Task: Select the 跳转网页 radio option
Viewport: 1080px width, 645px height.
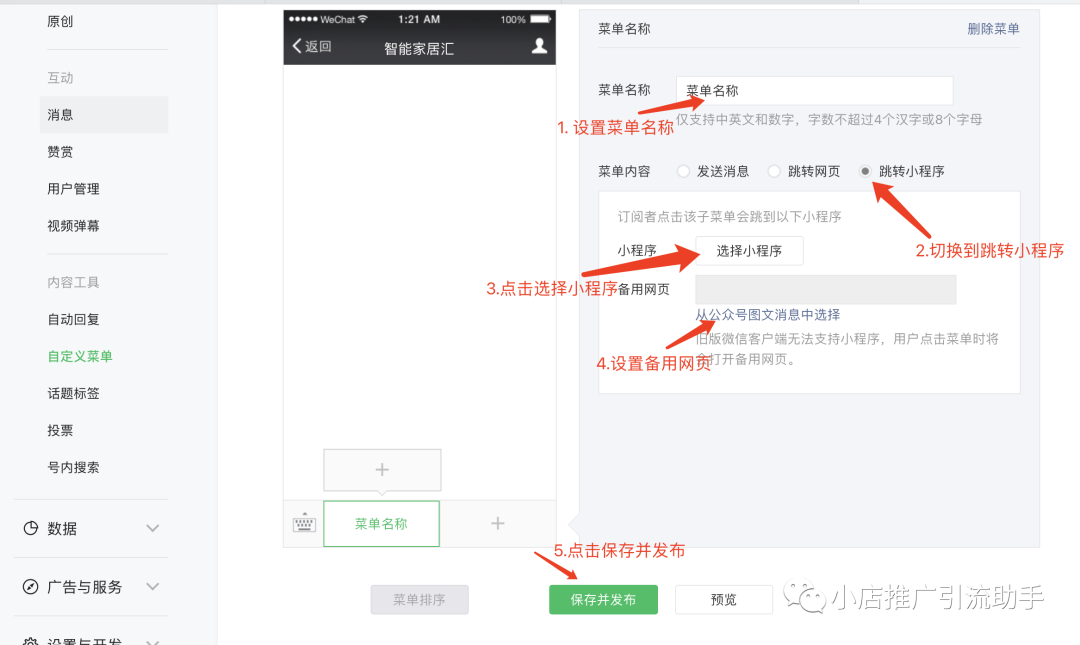Action: tap(774, 172)
